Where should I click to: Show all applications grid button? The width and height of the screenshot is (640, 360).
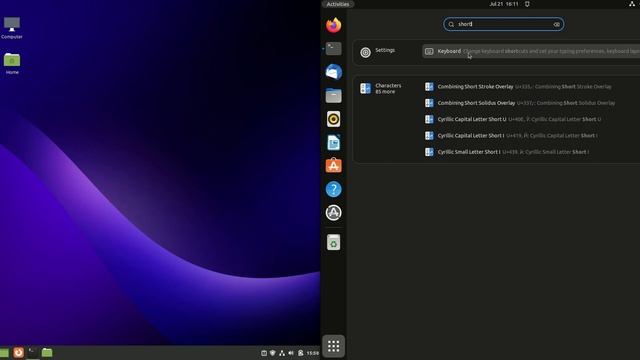pos(333,346)
